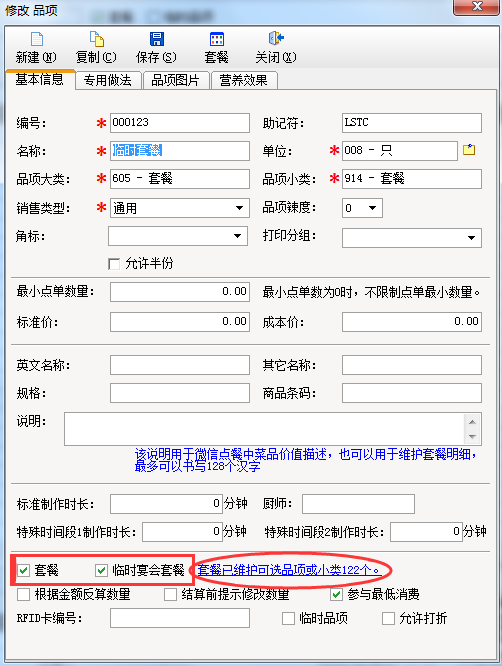Viewport: 502px width, 666px height.
Task: Click the yellow unit picker icon beside 单位
Action: pyautogui.click(x=469, y=150)
